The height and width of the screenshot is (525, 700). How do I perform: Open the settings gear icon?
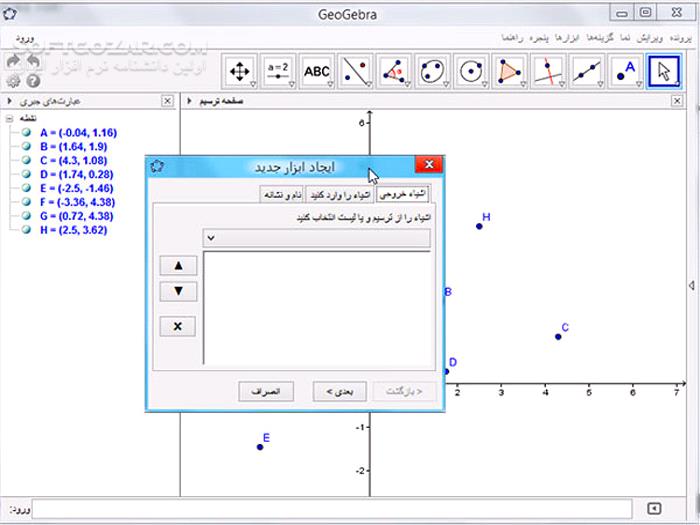pyautogui.click(x=13, y=81)
